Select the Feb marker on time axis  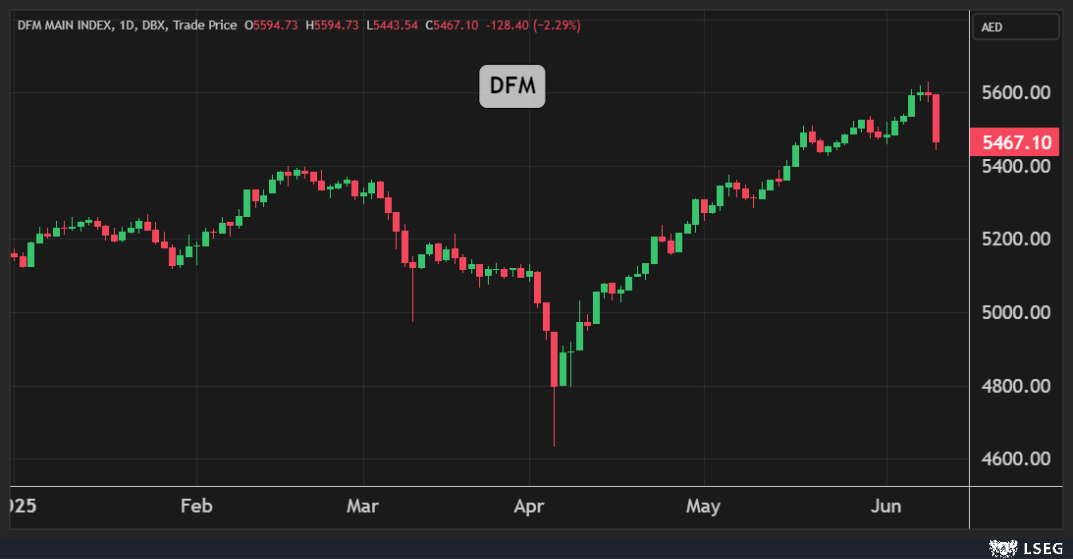196,506
